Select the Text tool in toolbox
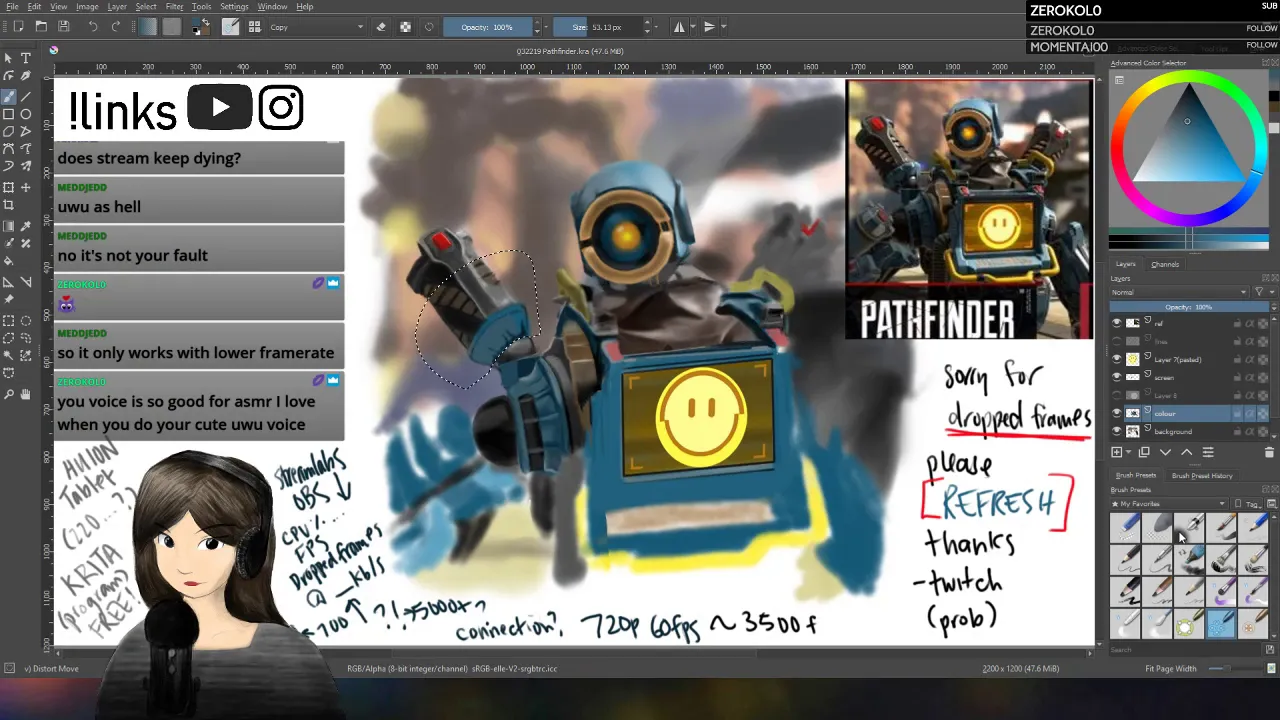Image resolution: width=1280 pixels, height=720 pixels. coord(26,58)
